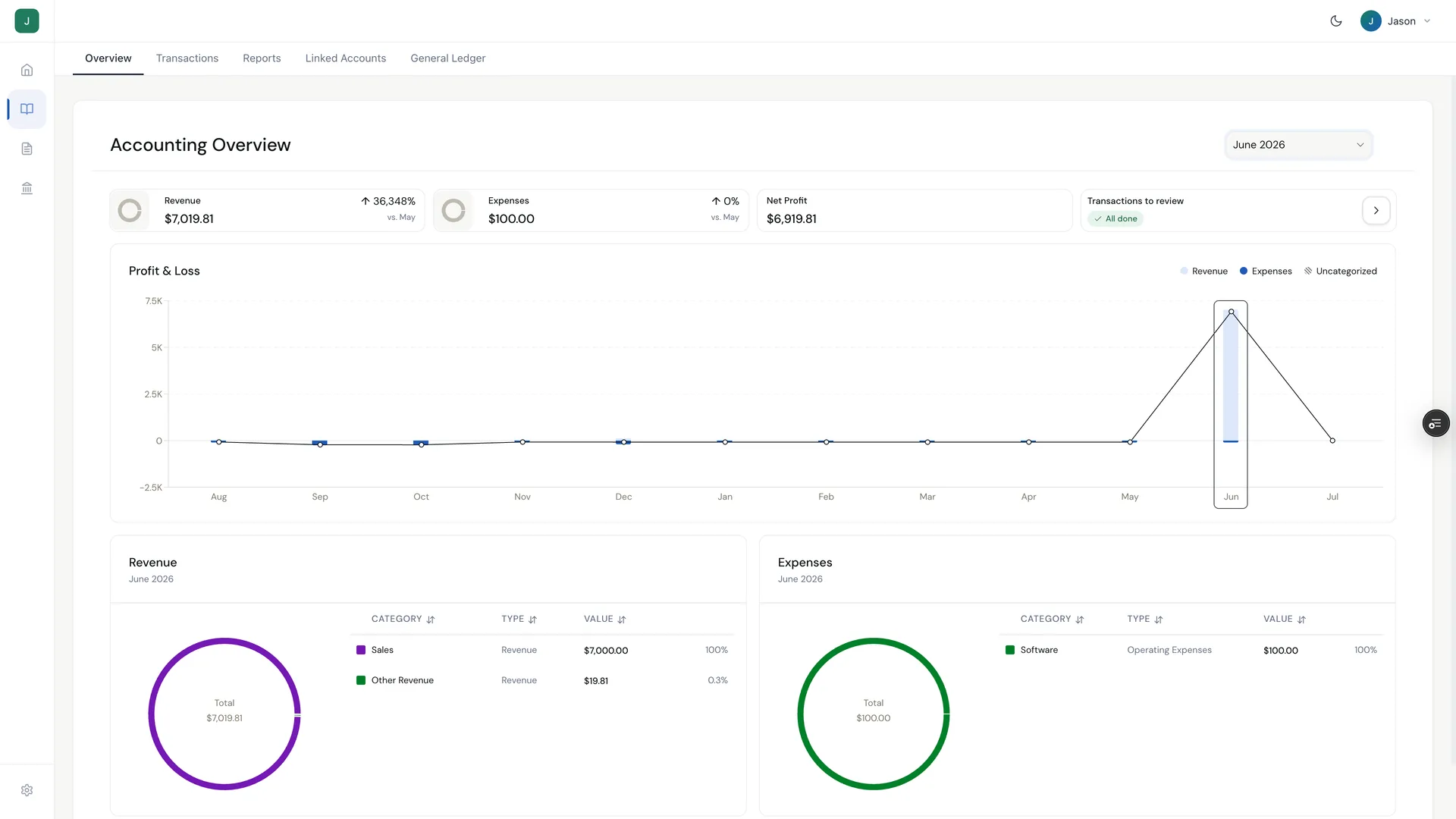Switch to the Transactions tab
Image resolution: width=1456 pixels, height=819 pixels.
[x=187, y=58]
